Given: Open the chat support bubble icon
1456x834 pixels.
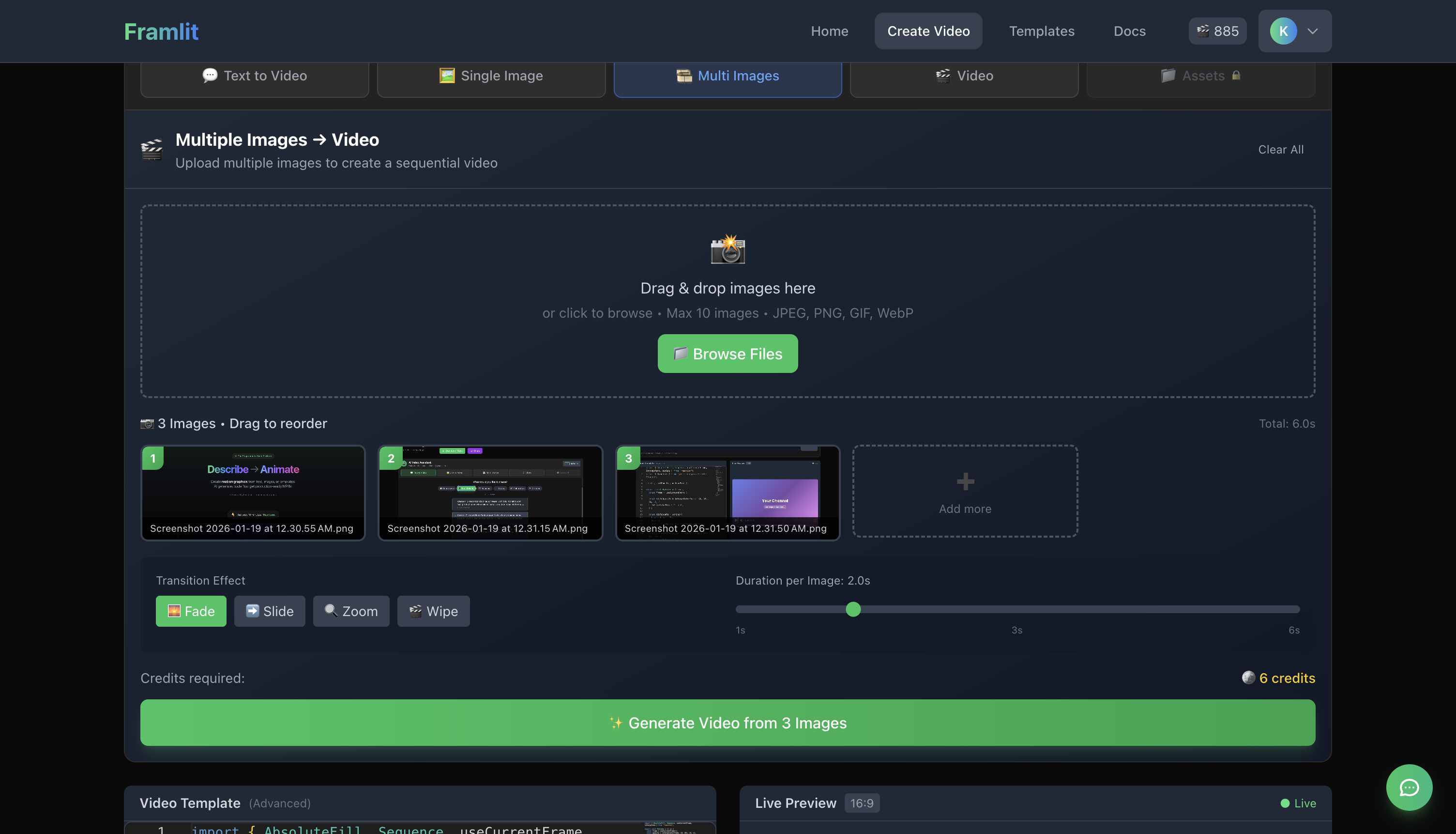Looking at the screenshot, I should 1409,787.
